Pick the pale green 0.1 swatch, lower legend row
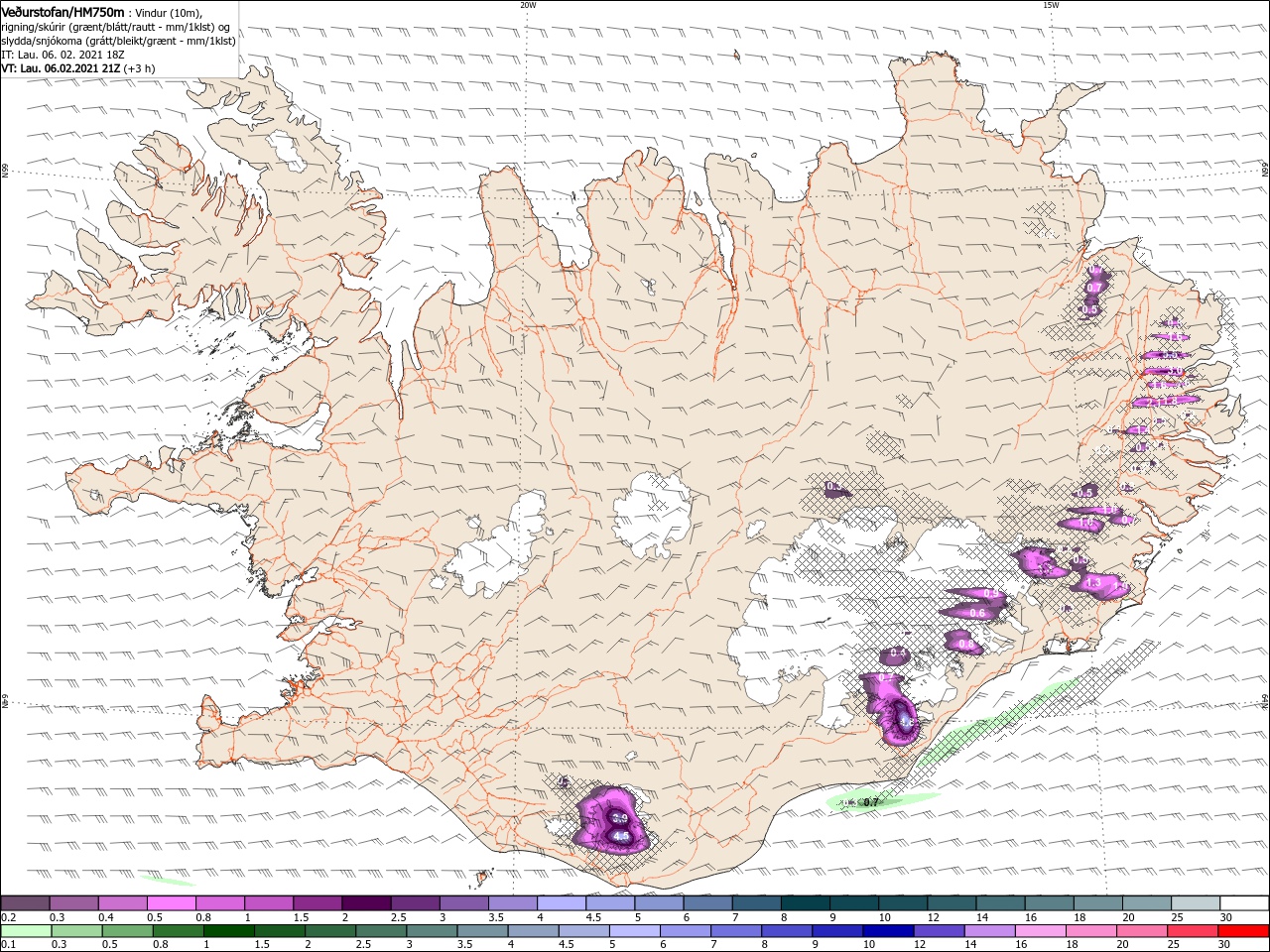Image resolution: width=1270 pixels, height=952 pixels. click(x=26, y=931)
